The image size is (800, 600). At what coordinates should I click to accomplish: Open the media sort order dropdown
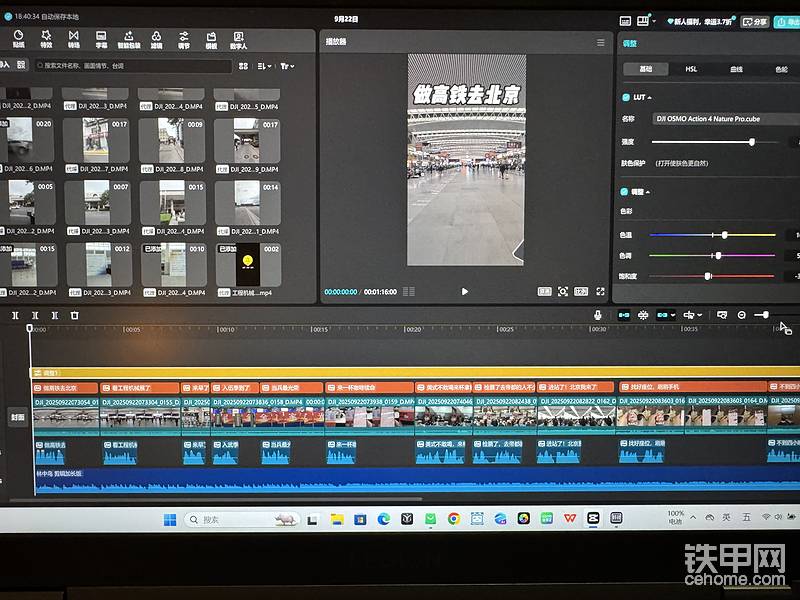[x=264, y=66]
